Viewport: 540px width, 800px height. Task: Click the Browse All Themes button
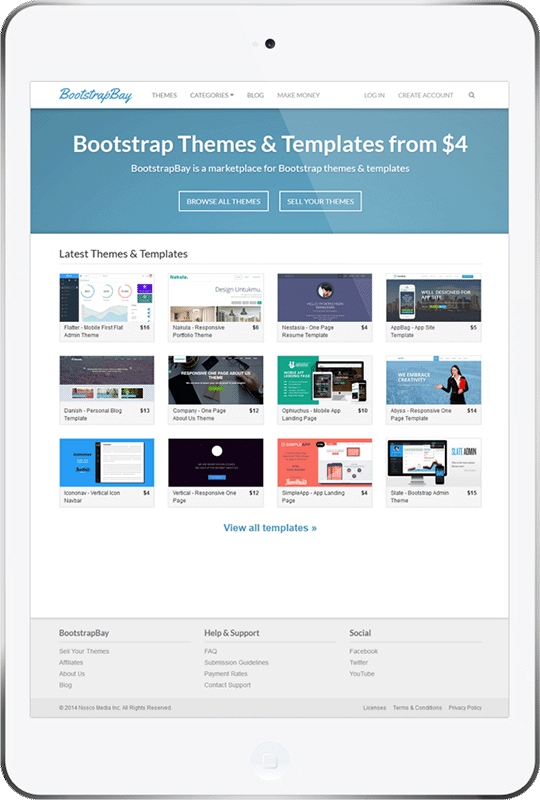pyautogui.click(x=224, y=201)
